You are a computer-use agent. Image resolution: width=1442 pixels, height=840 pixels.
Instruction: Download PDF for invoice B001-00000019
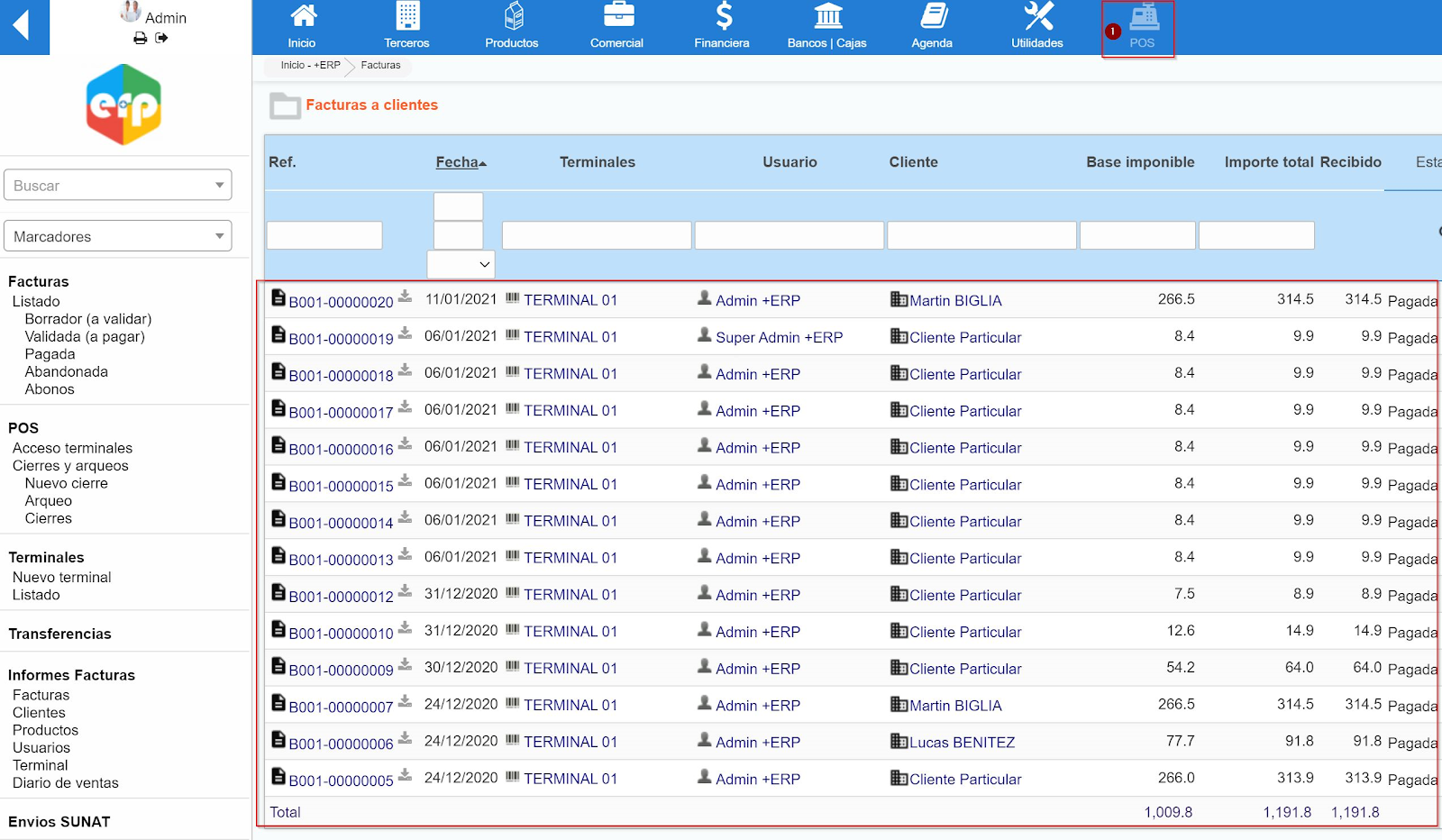tap(406, 333)
